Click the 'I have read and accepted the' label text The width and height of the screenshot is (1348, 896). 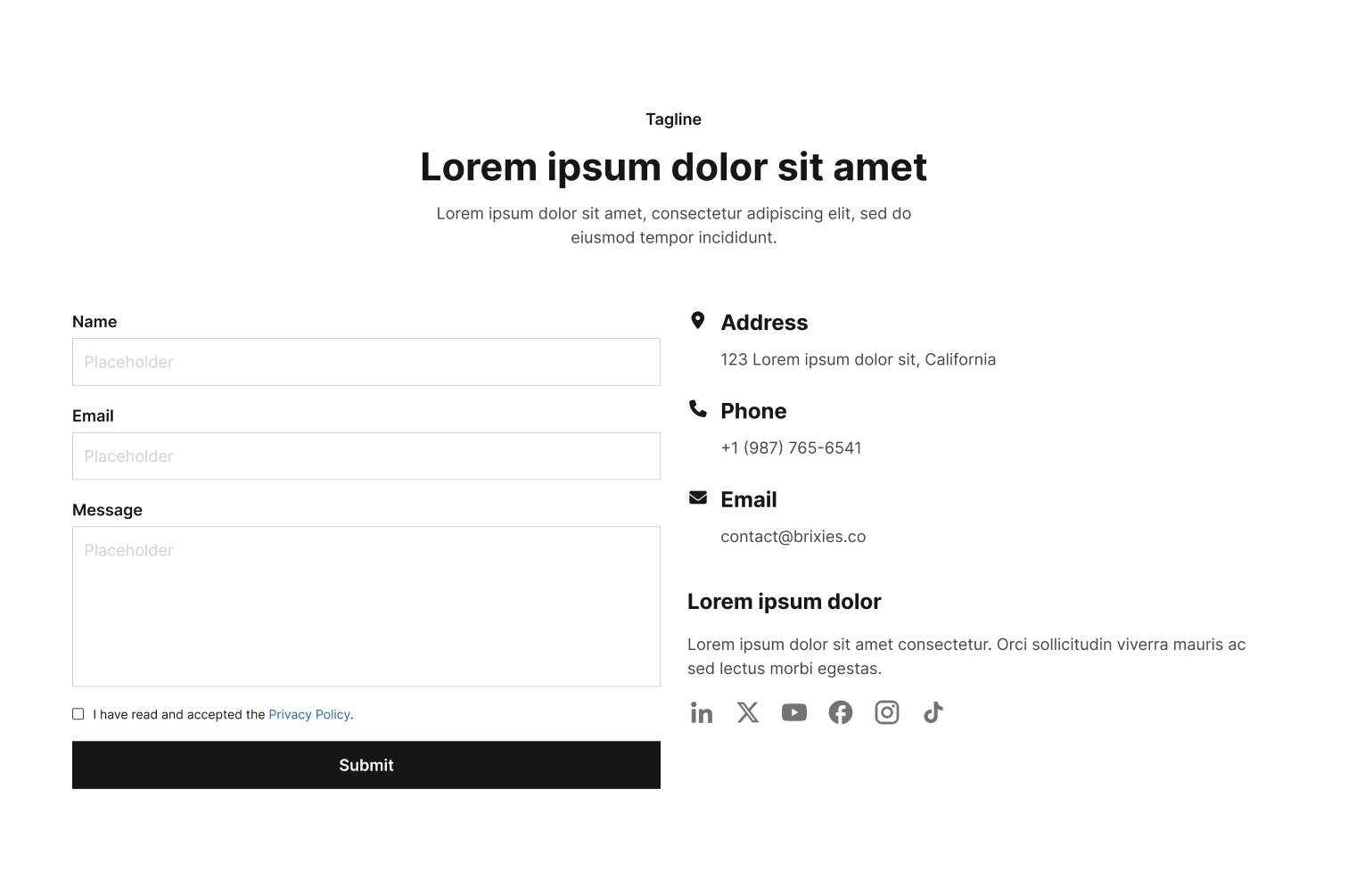179,714
